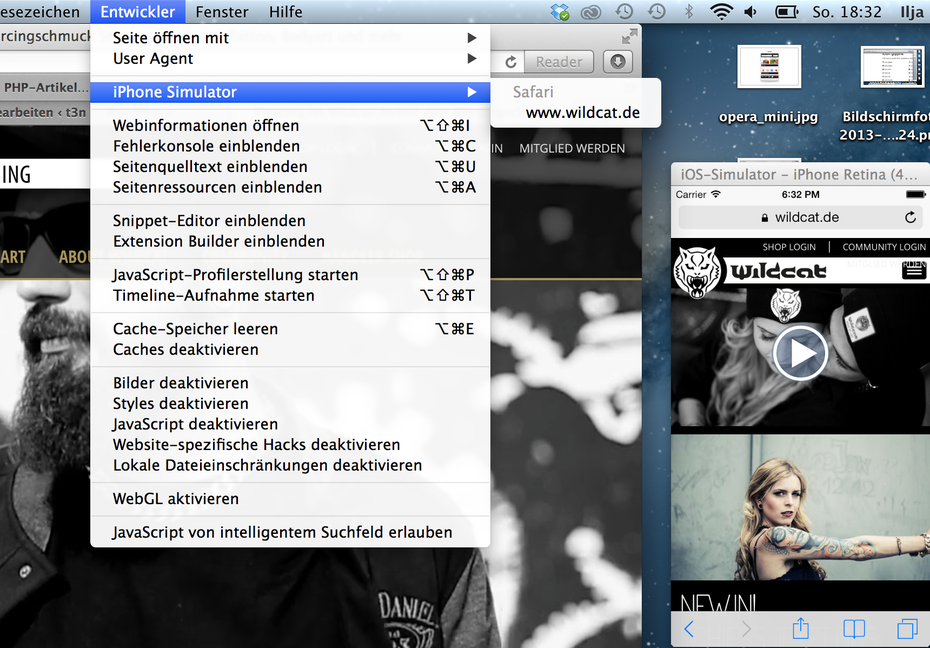Image resolution: width=930 pixels, height=648 pixels.
Task: Click the volume speaker icon
Action: point(751,12)
